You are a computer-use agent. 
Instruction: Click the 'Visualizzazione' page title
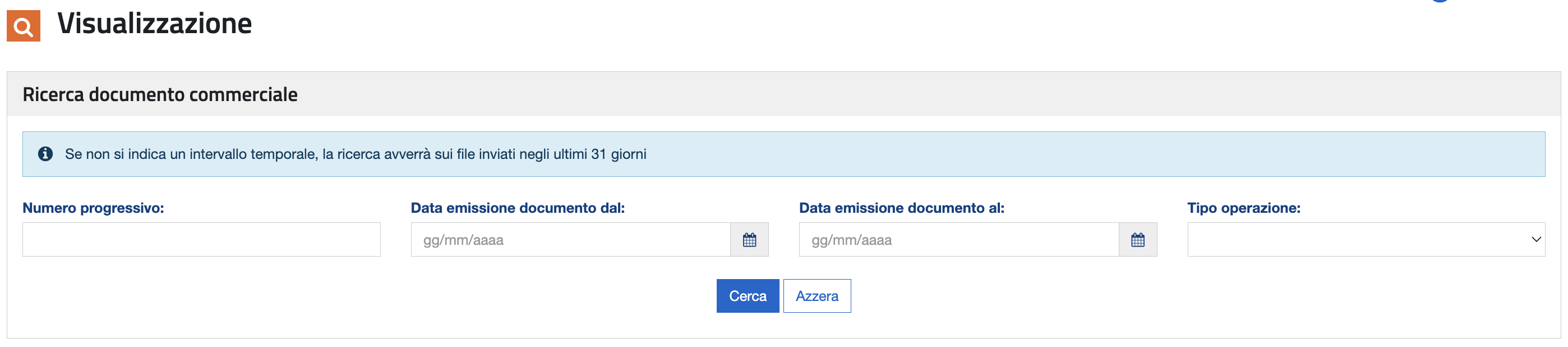click(x=155, y=24)
